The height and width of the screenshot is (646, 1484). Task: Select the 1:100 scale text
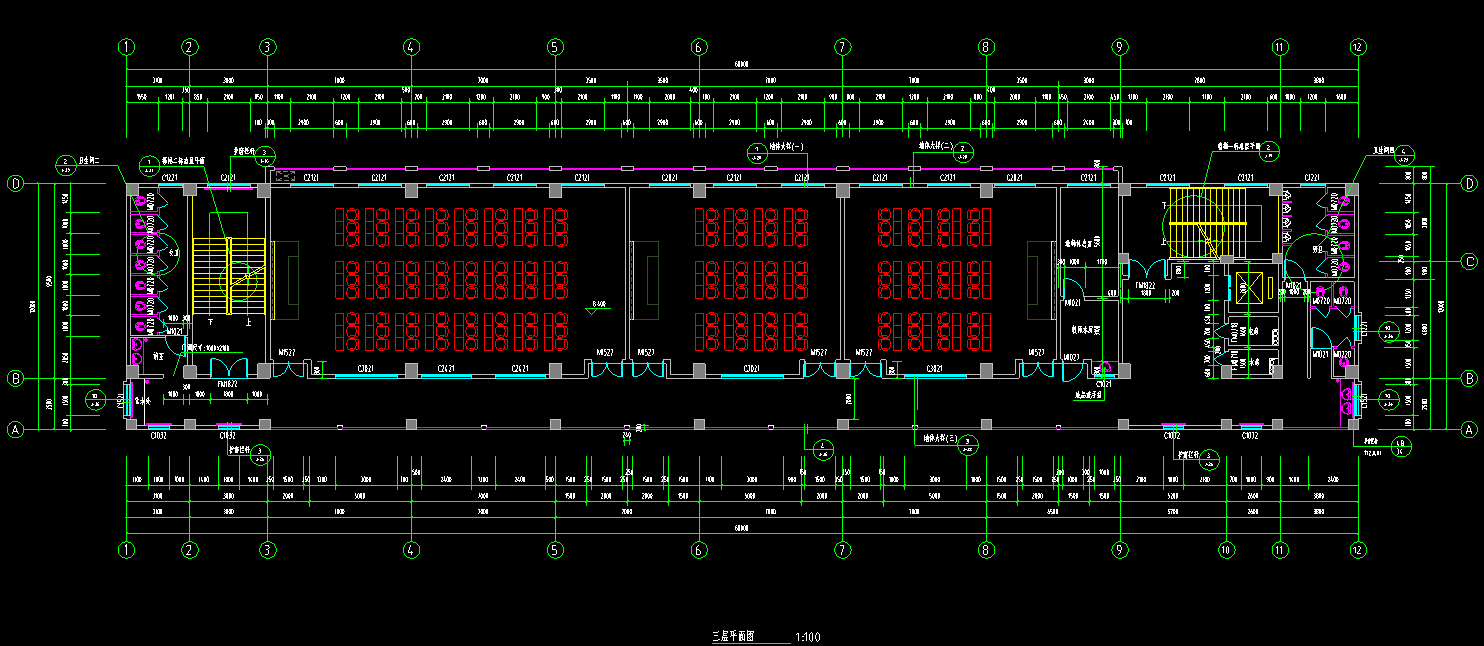pyautogui.click(x=808, y=636)
